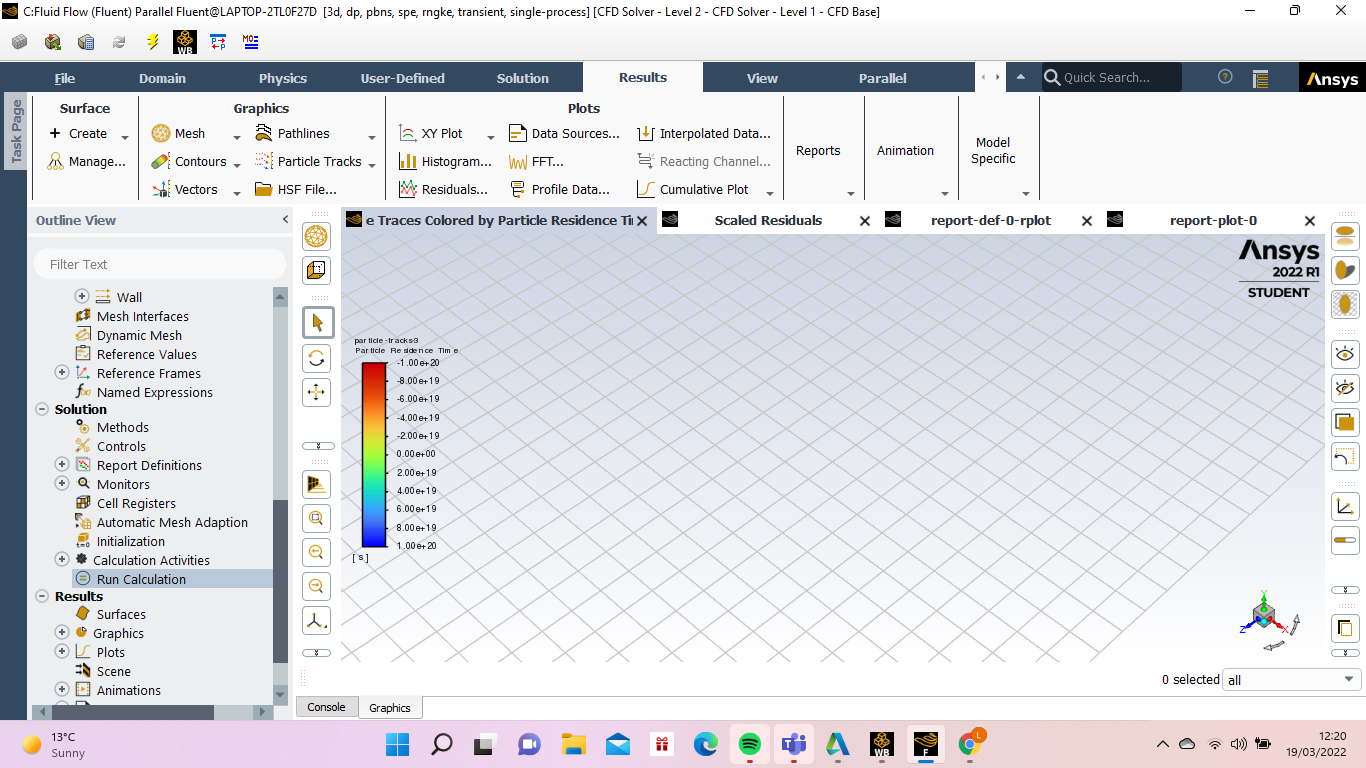This screenshot has width=1366, height=768.
Task: Toggle the eye visibility icon in right toolbar
Action: tap(1345, 354)
